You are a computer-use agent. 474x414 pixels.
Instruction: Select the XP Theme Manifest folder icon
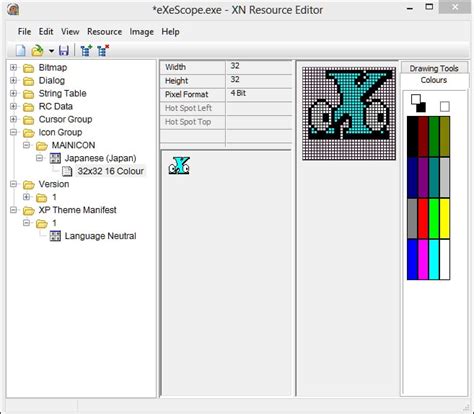[x=29, y=211]
